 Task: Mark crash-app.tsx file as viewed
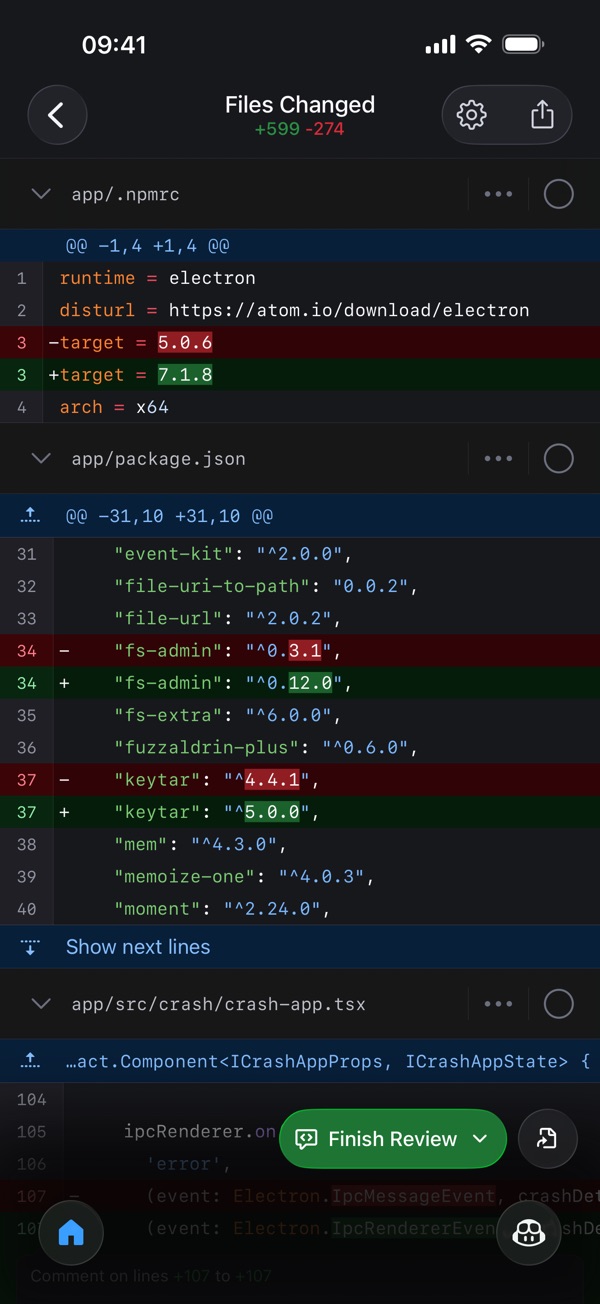coord(558,1003)
